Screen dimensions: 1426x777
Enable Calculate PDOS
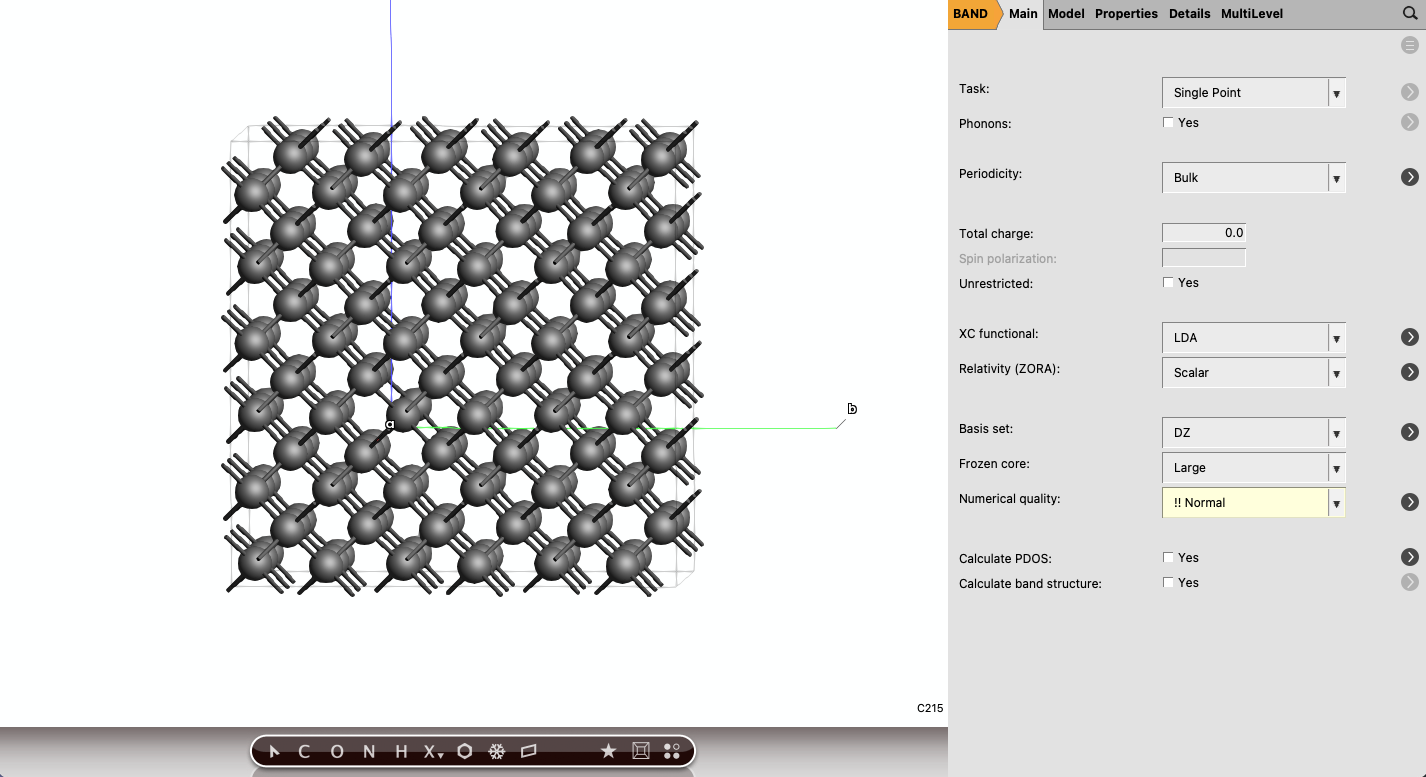click(x=1168, y=557)
